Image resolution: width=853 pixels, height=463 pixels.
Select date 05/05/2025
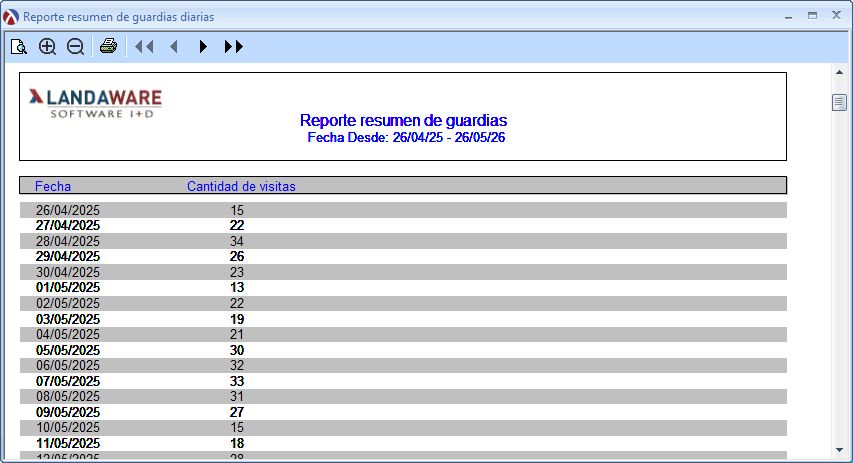(x=68, y=350)
